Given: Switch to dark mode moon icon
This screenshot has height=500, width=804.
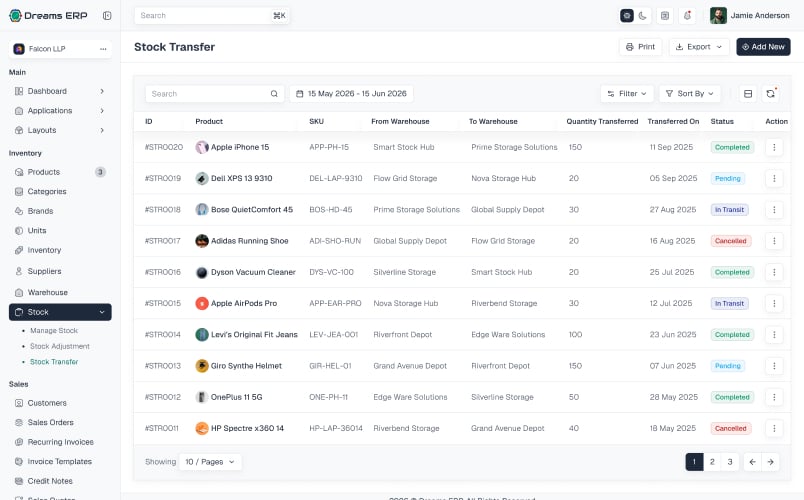Looking at the screenshot, I should (642, 15).
